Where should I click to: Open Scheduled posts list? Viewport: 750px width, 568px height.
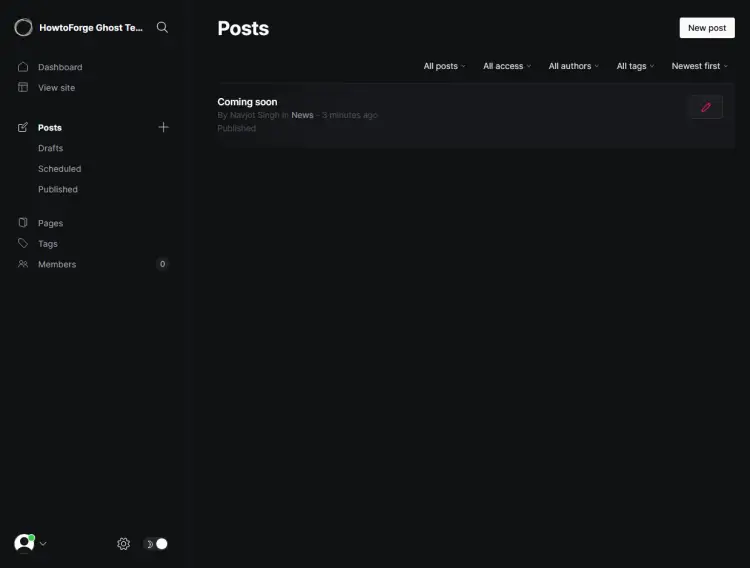[60, 169]
